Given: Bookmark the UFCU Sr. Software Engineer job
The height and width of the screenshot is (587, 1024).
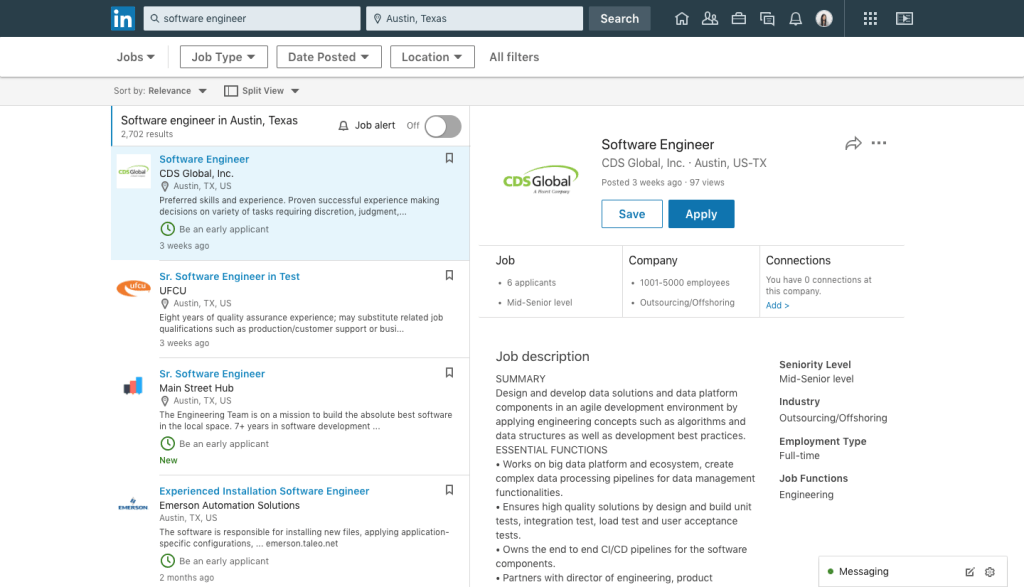Looking at the screenshot, I should tap(449, 274).
